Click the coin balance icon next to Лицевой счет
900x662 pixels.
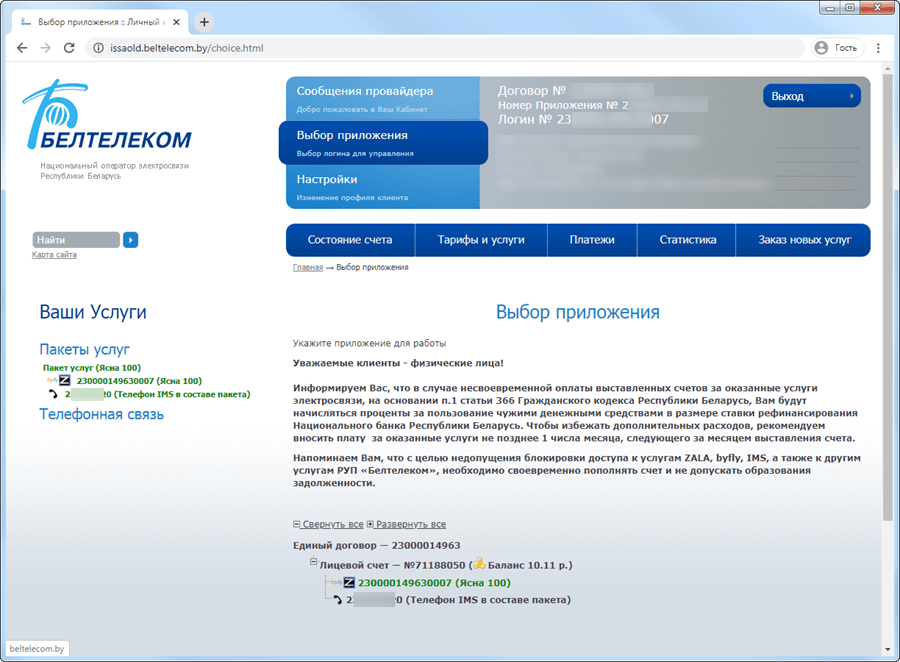click(478, 563)
